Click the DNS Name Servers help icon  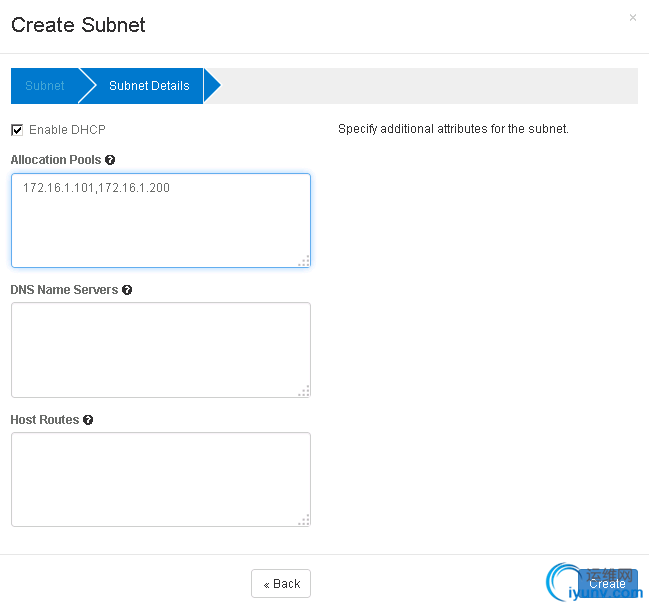[x=127, y=290]
